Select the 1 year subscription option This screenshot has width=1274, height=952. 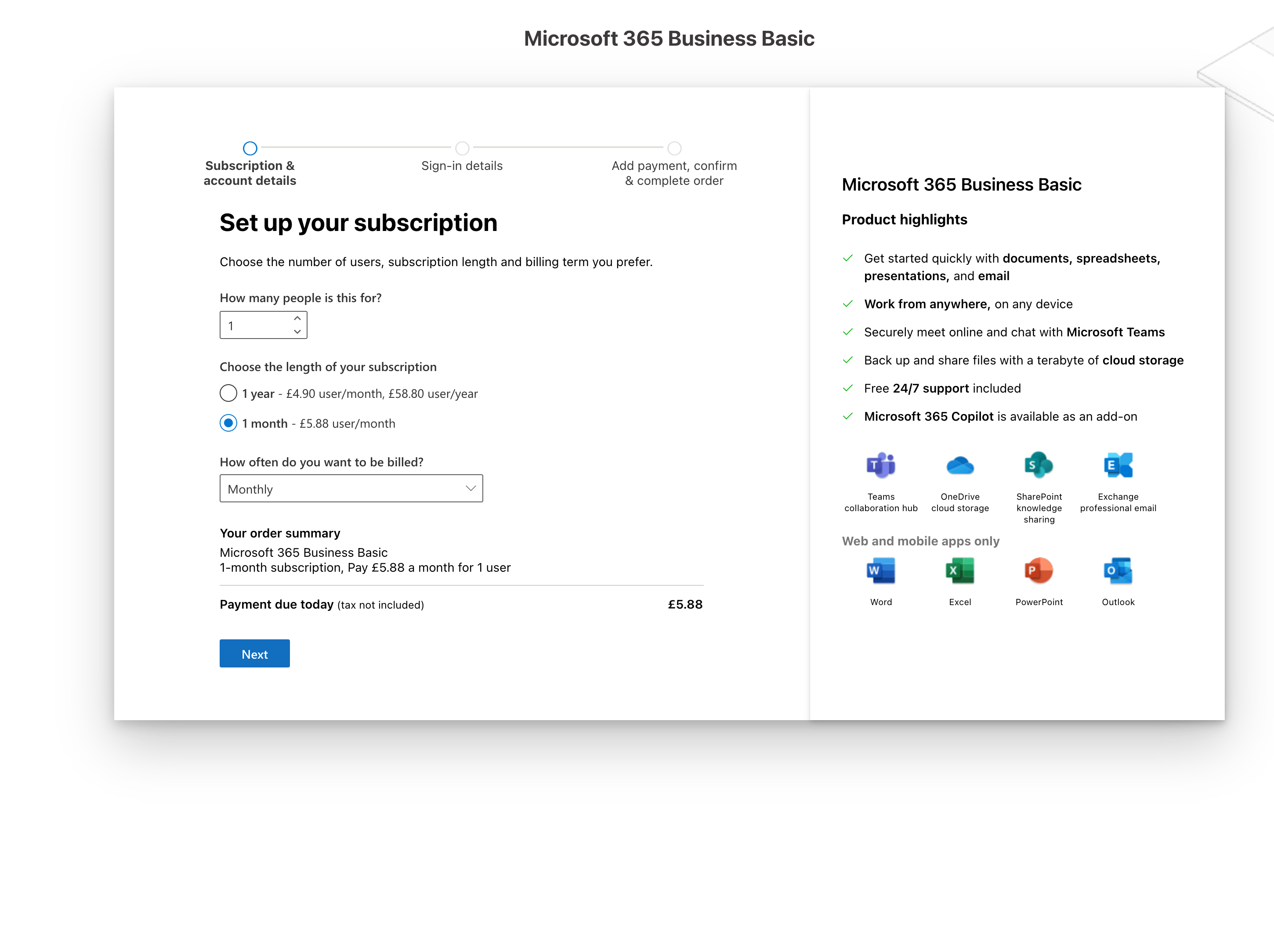(228, 393)
